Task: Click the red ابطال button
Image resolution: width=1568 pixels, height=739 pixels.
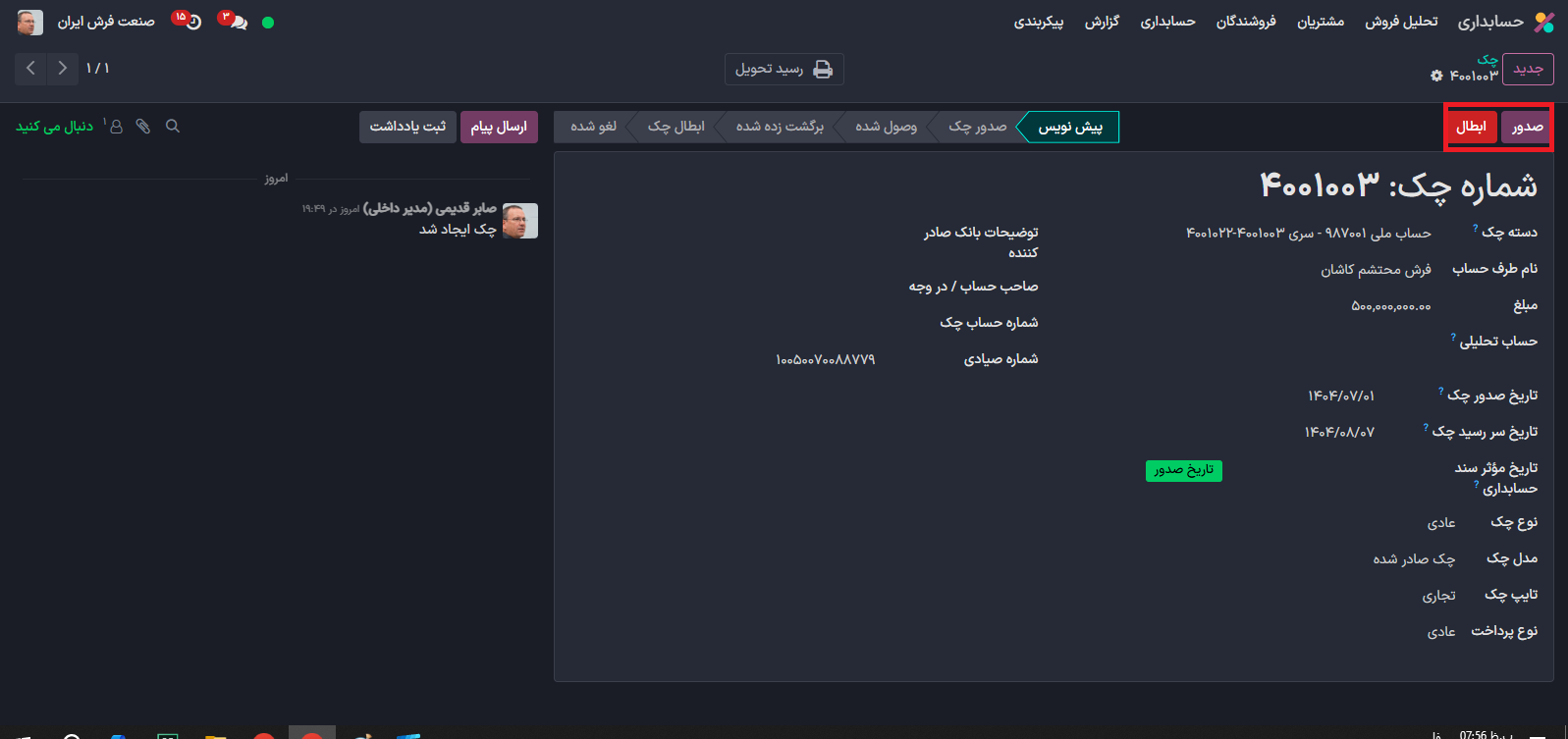Action: click(1471, 127)
